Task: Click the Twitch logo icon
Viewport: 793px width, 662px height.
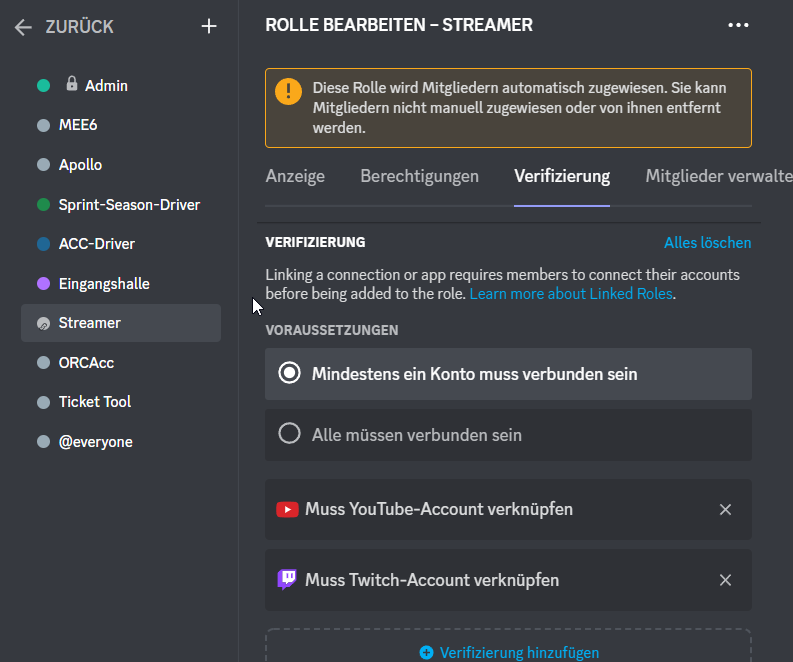Action: point(287,580)
